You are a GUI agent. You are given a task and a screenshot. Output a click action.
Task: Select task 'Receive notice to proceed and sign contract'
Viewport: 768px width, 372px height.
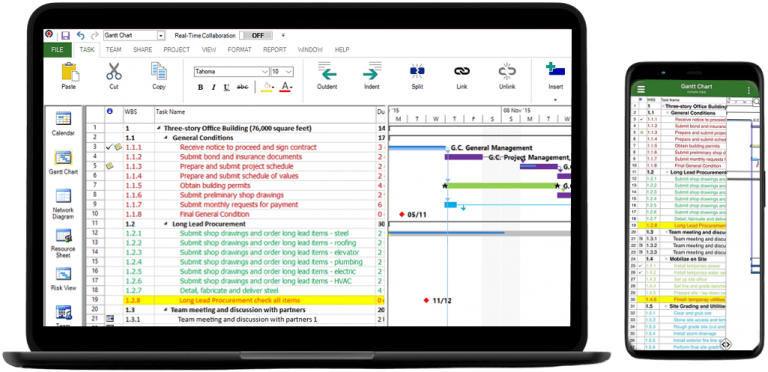point(248,147)
